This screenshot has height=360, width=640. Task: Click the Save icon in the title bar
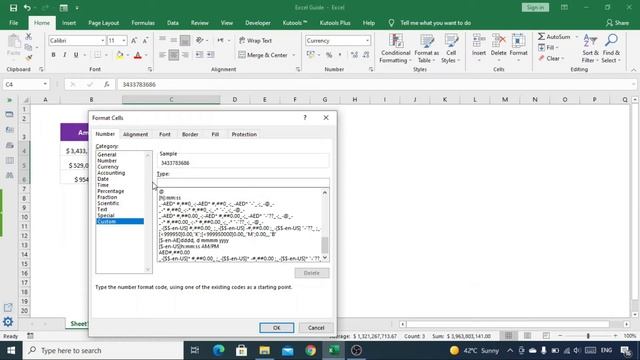pos(13,7)
